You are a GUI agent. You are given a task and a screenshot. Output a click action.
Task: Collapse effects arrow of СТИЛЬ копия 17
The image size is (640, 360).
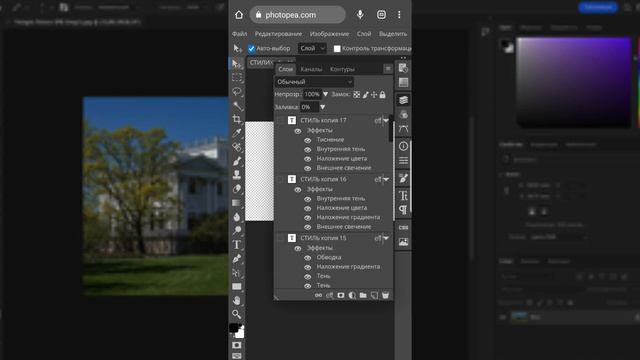tap(386, 120)
